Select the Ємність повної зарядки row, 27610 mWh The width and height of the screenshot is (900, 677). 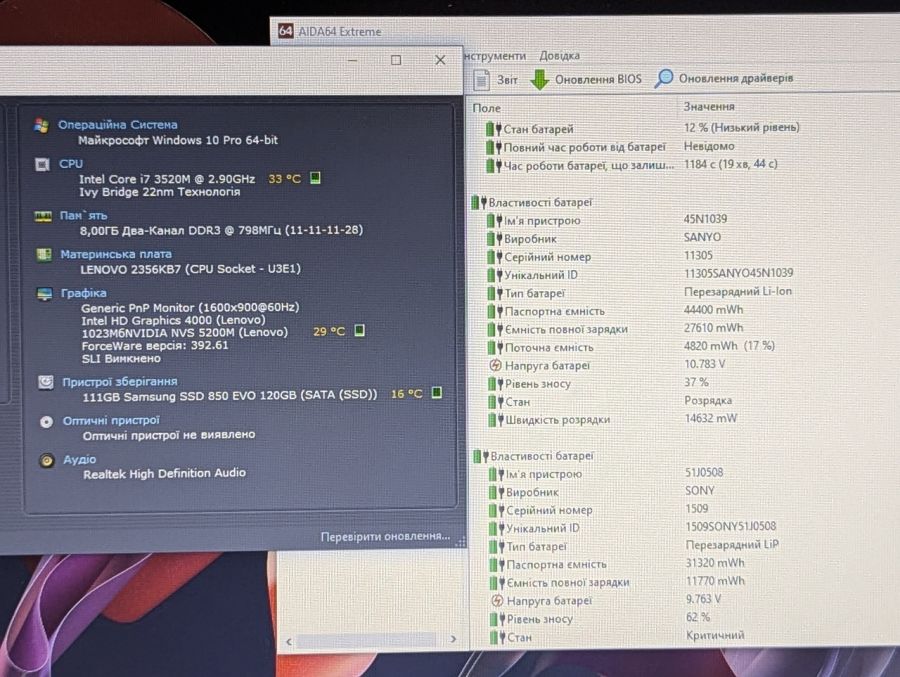[616, 329]
